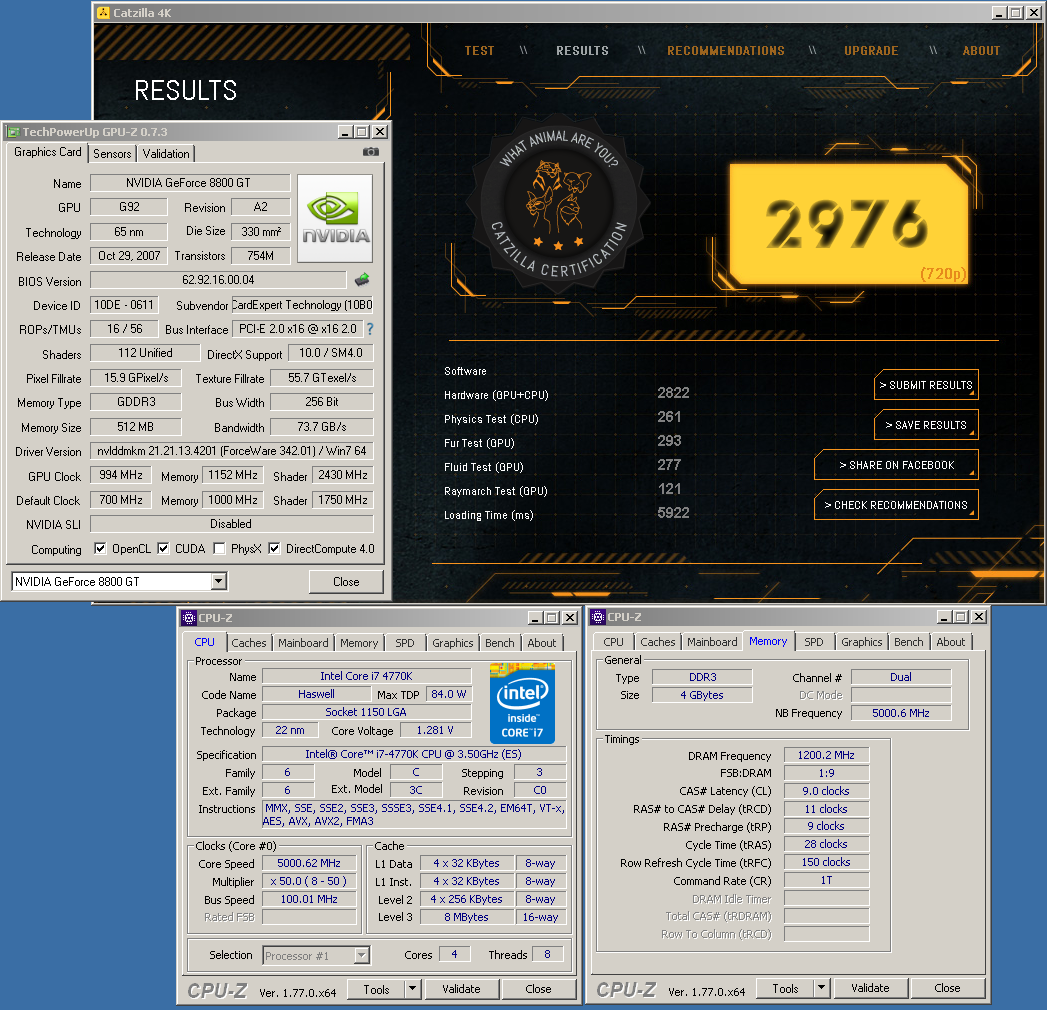Switch to the Sensors tab in GPU-Z
The width and height of the screenshot is (1047, 1010).
112,154
